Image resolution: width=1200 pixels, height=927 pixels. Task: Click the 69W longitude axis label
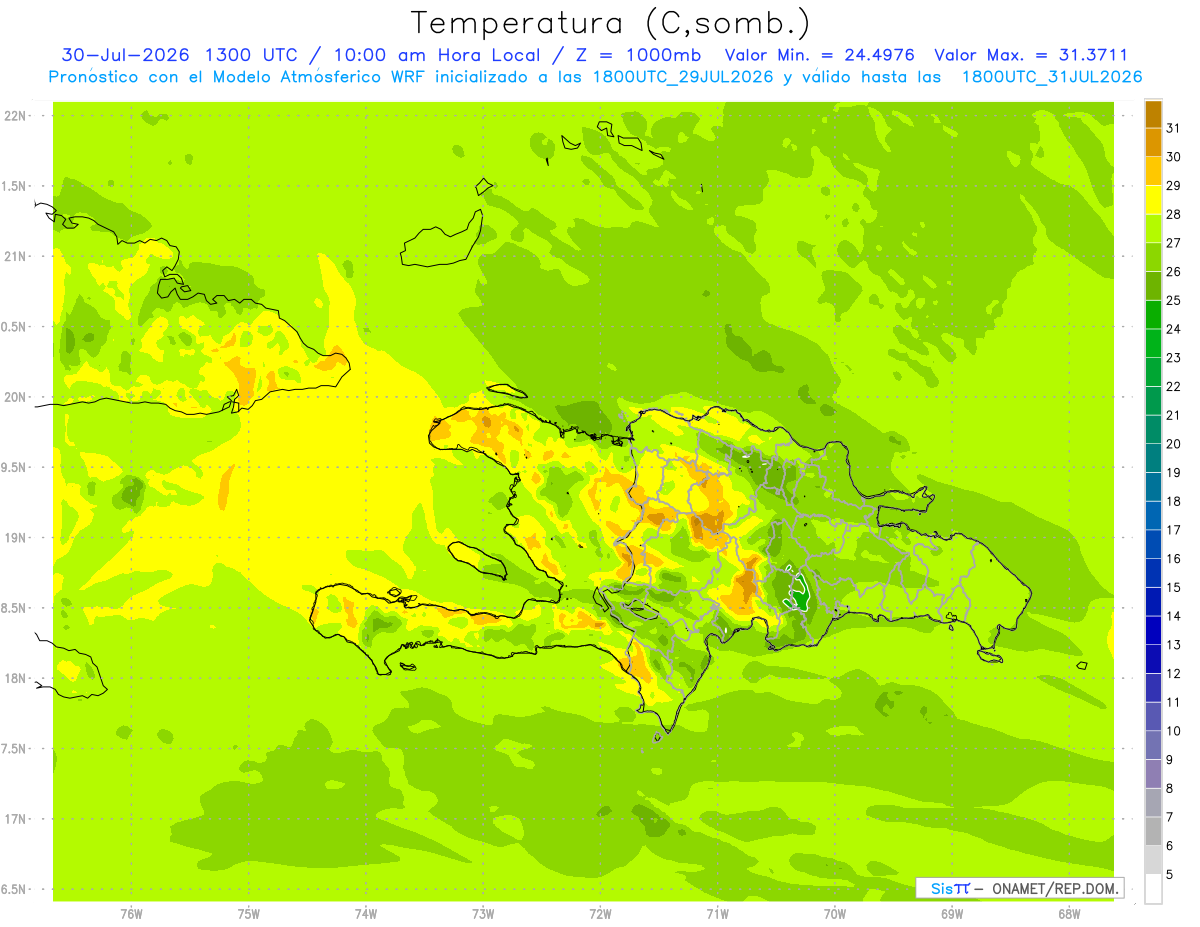952,914
